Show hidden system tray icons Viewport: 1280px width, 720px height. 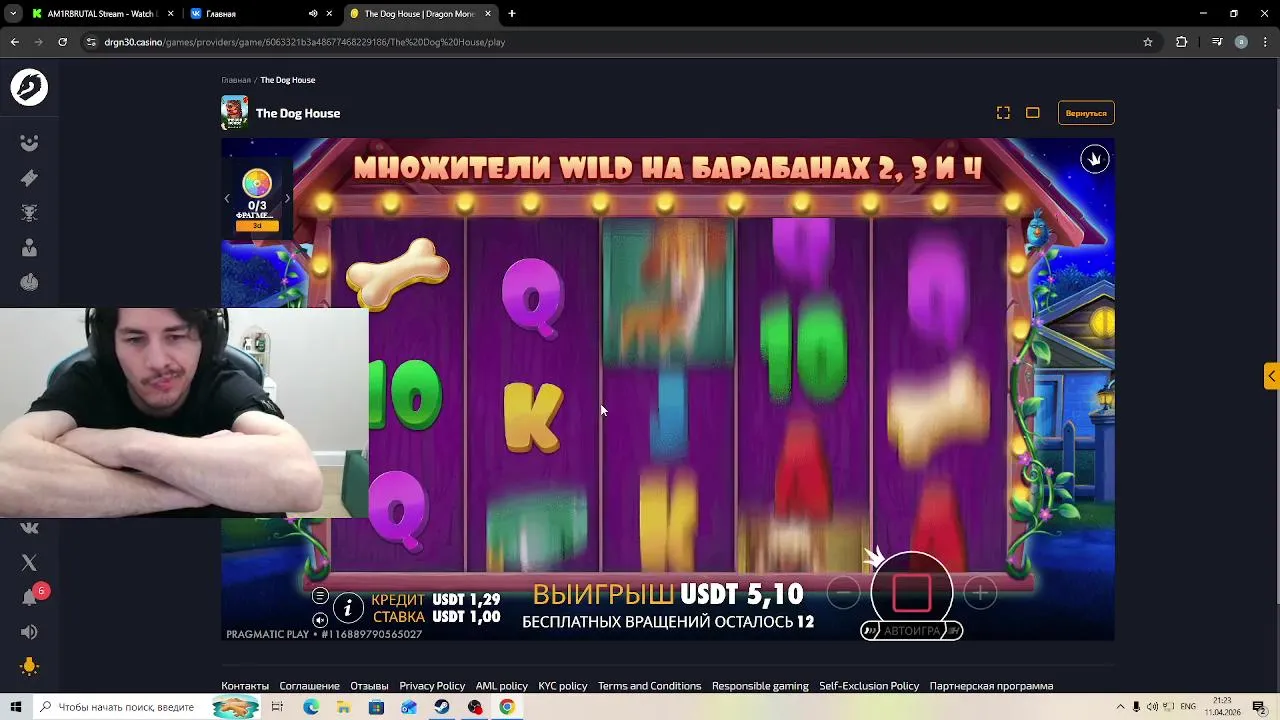[x=1120, y=707]
